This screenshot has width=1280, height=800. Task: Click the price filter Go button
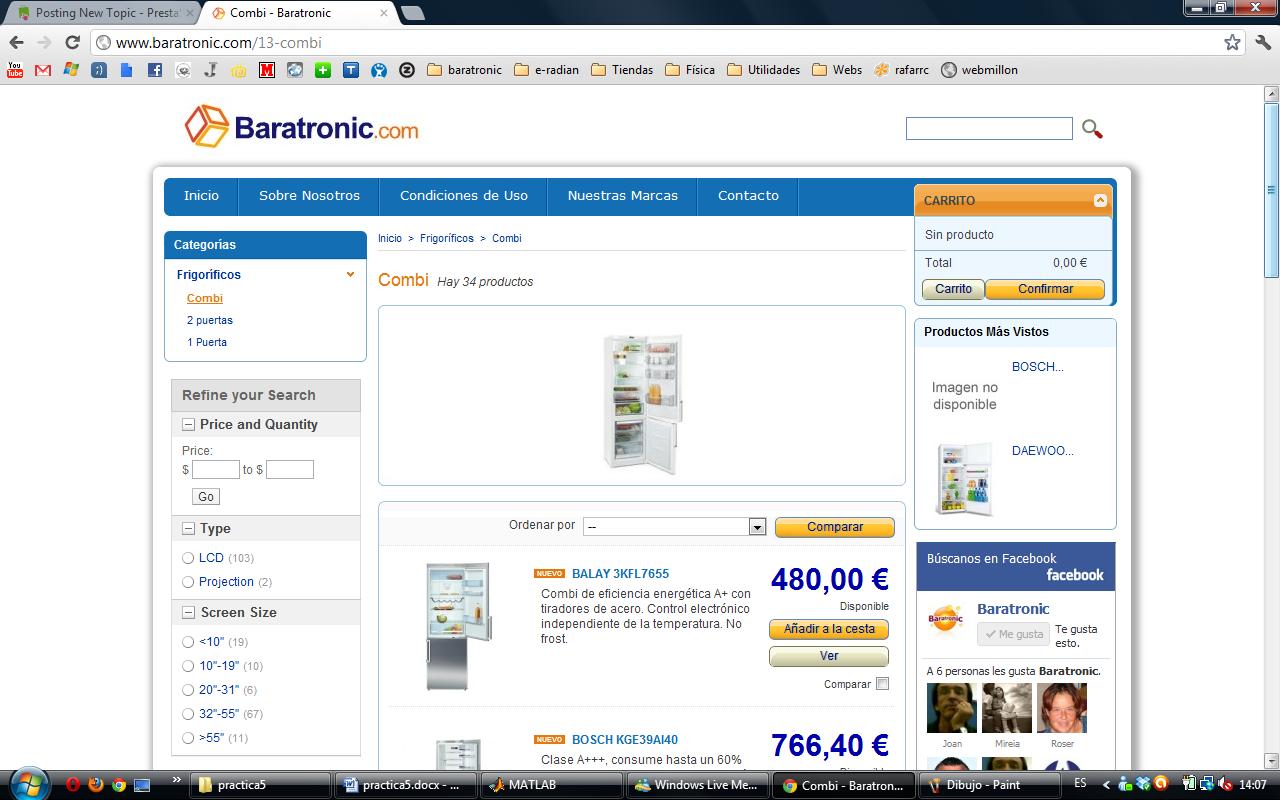[206, 497]
